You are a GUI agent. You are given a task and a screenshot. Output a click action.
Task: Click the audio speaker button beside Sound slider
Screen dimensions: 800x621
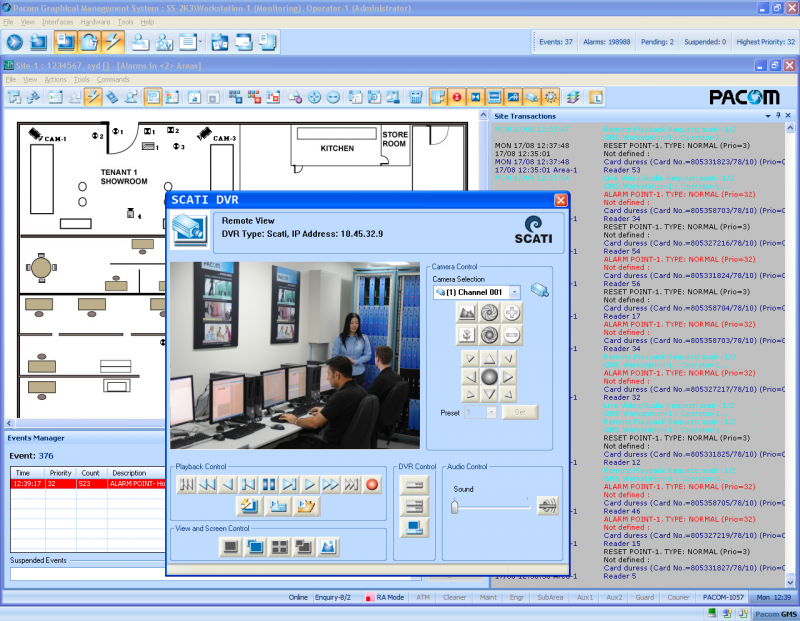547,506
